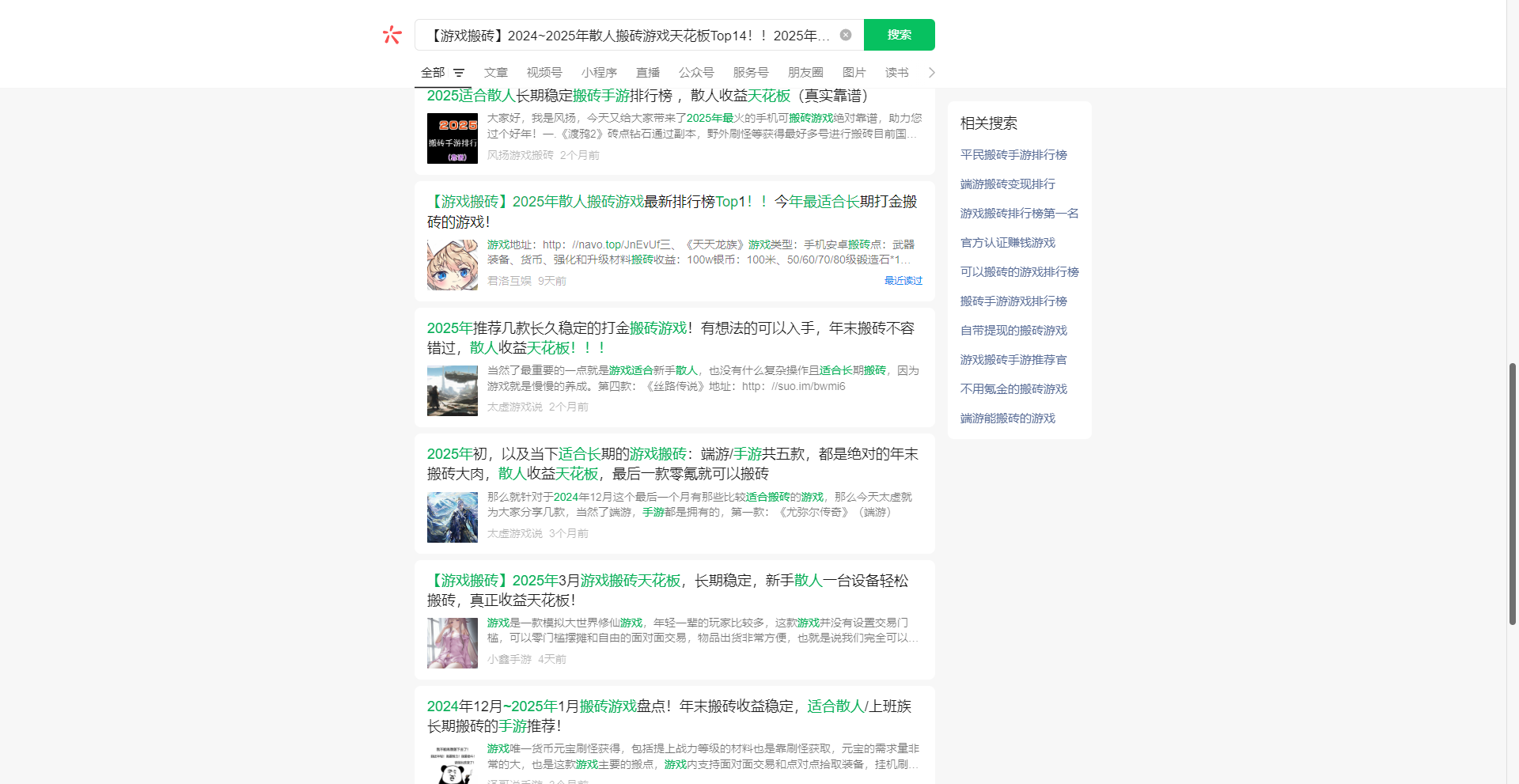Image resolution: width=1519 pixels, height=784 pixels.
Task: Open related search 搬砖手游游戏排行榜
Action: point(1013,301)
